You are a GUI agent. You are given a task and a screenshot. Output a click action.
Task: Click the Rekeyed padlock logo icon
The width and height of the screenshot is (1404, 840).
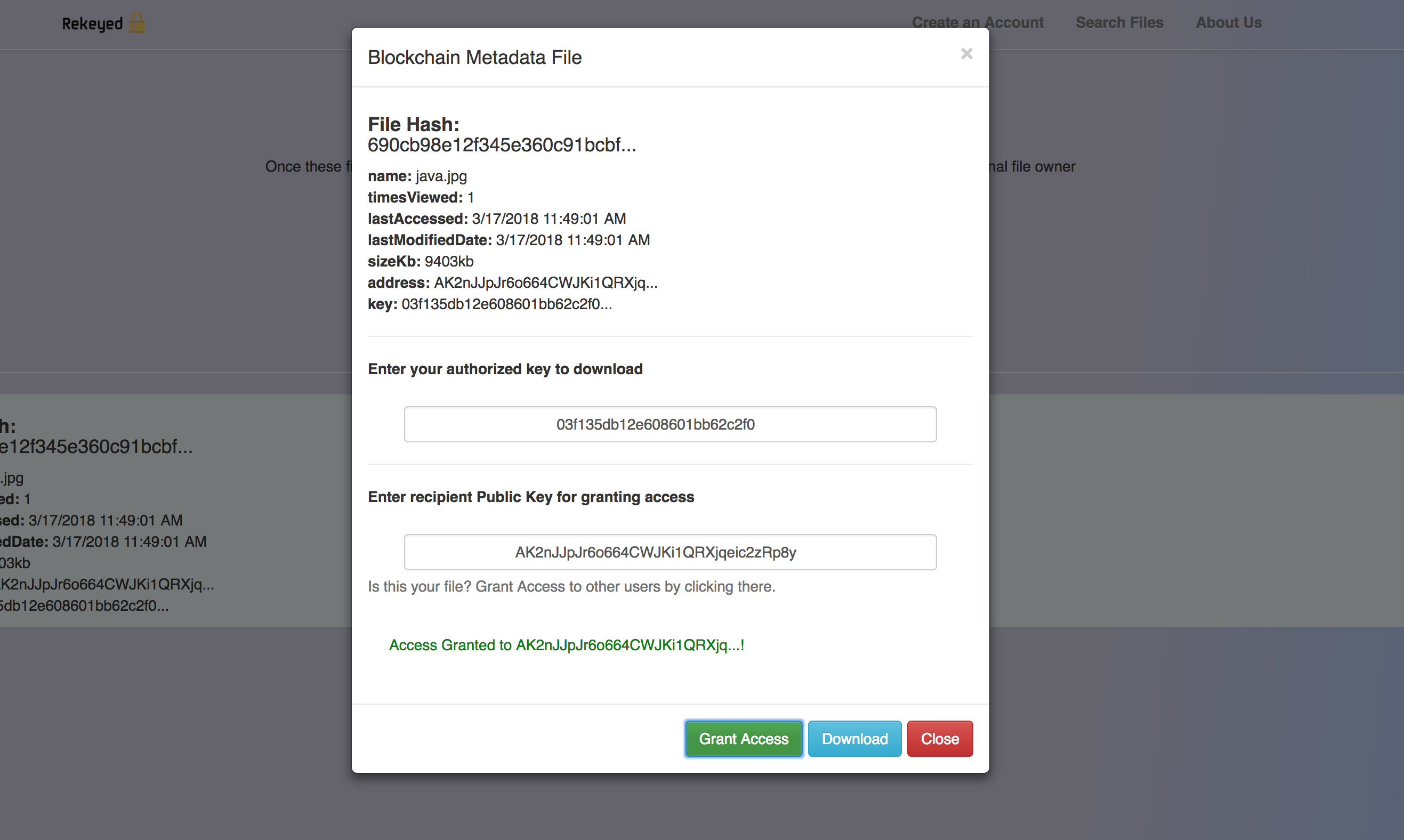click(136, 23)
